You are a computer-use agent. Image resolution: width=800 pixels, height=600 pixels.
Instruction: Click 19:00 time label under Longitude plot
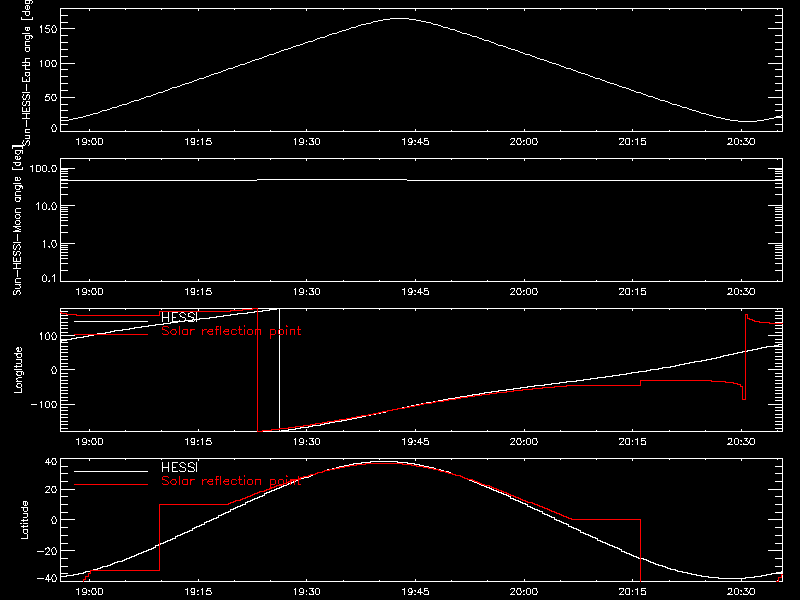pos(89,442)
